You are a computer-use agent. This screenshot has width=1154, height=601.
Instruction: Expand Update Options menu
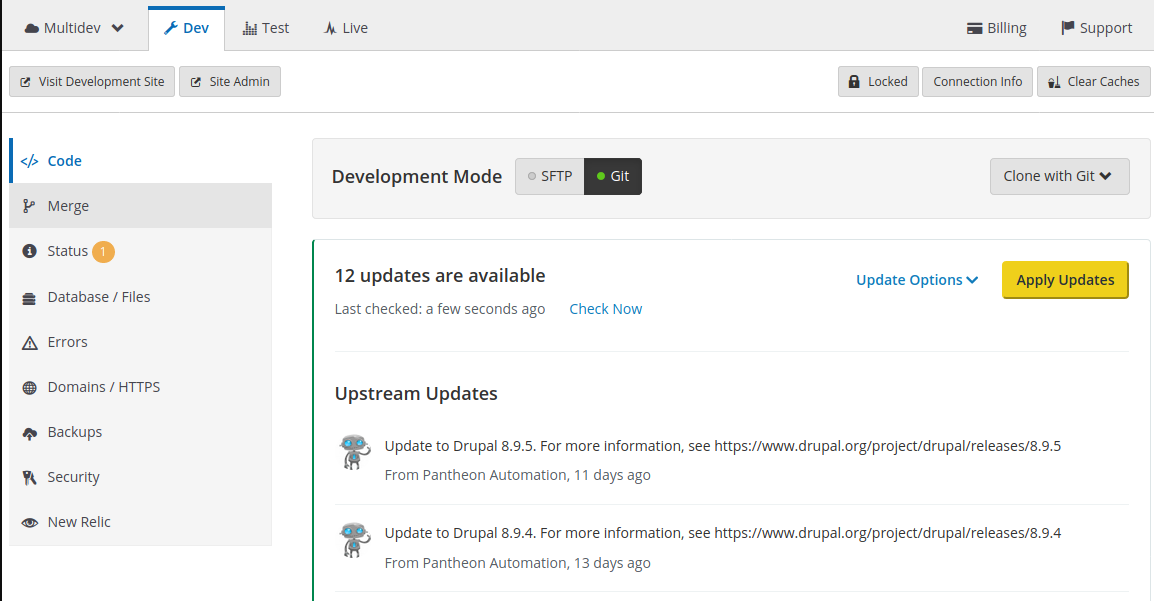[x=917, y=280]
